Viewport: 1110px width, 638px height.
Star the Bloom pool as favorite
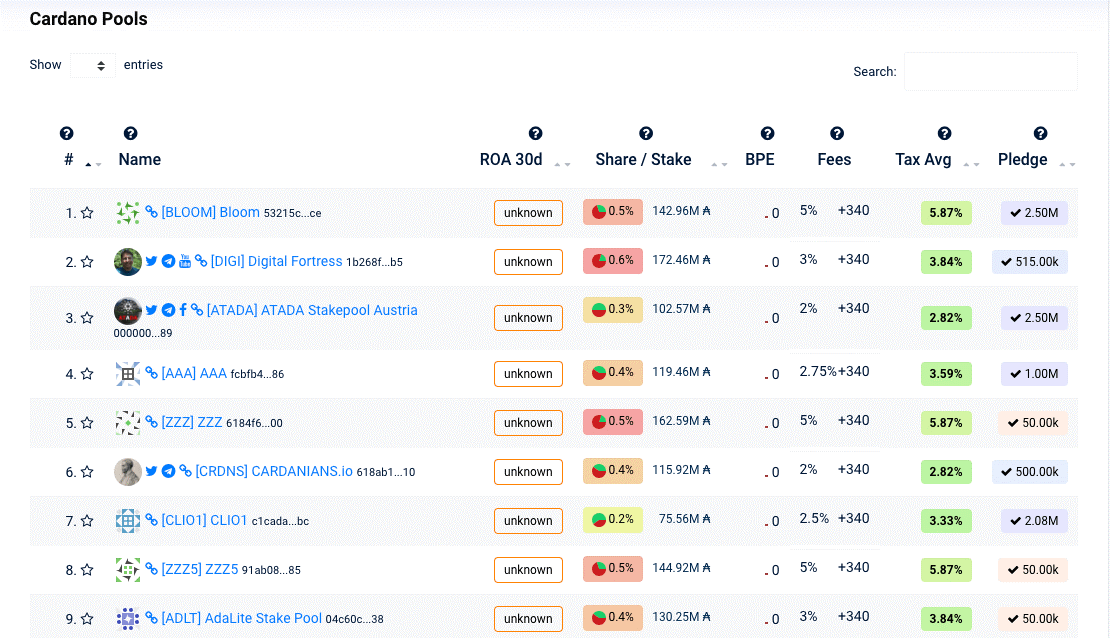[x=87, y=213]
